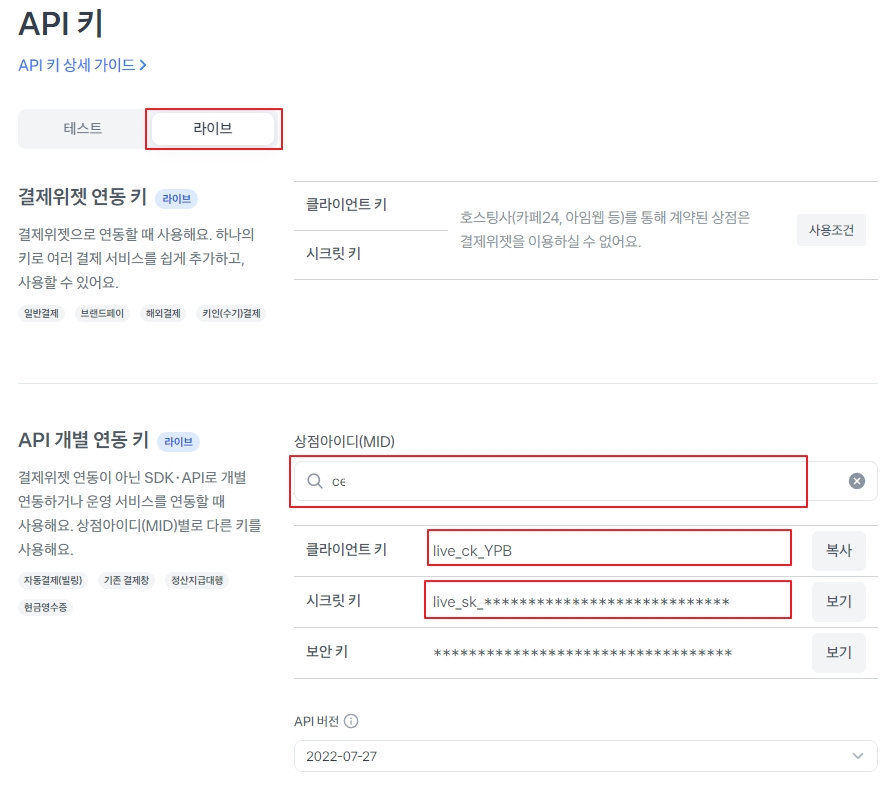The width and height of the screenshot is (893, 785).
Task: Click the API 키 page title
Action: pos(60,24)
